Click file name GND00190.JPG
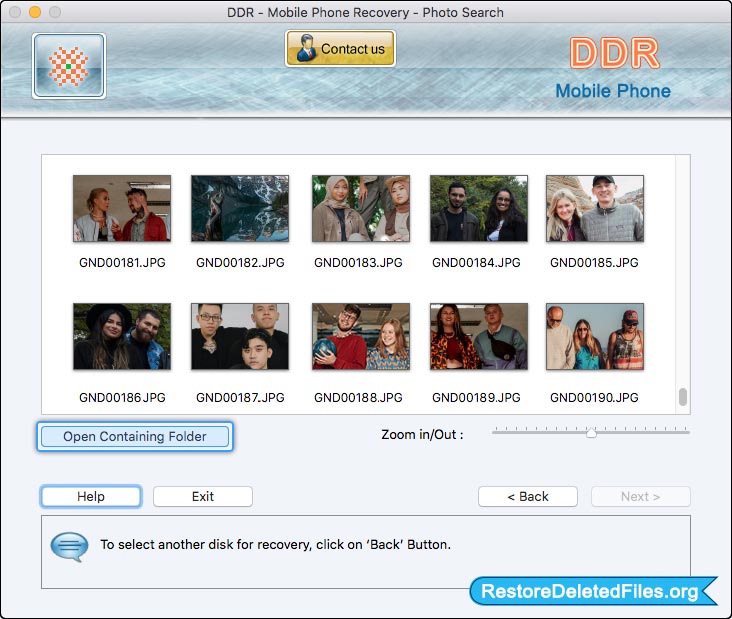This screenshot has width=732, height=619. click(594, 397)
